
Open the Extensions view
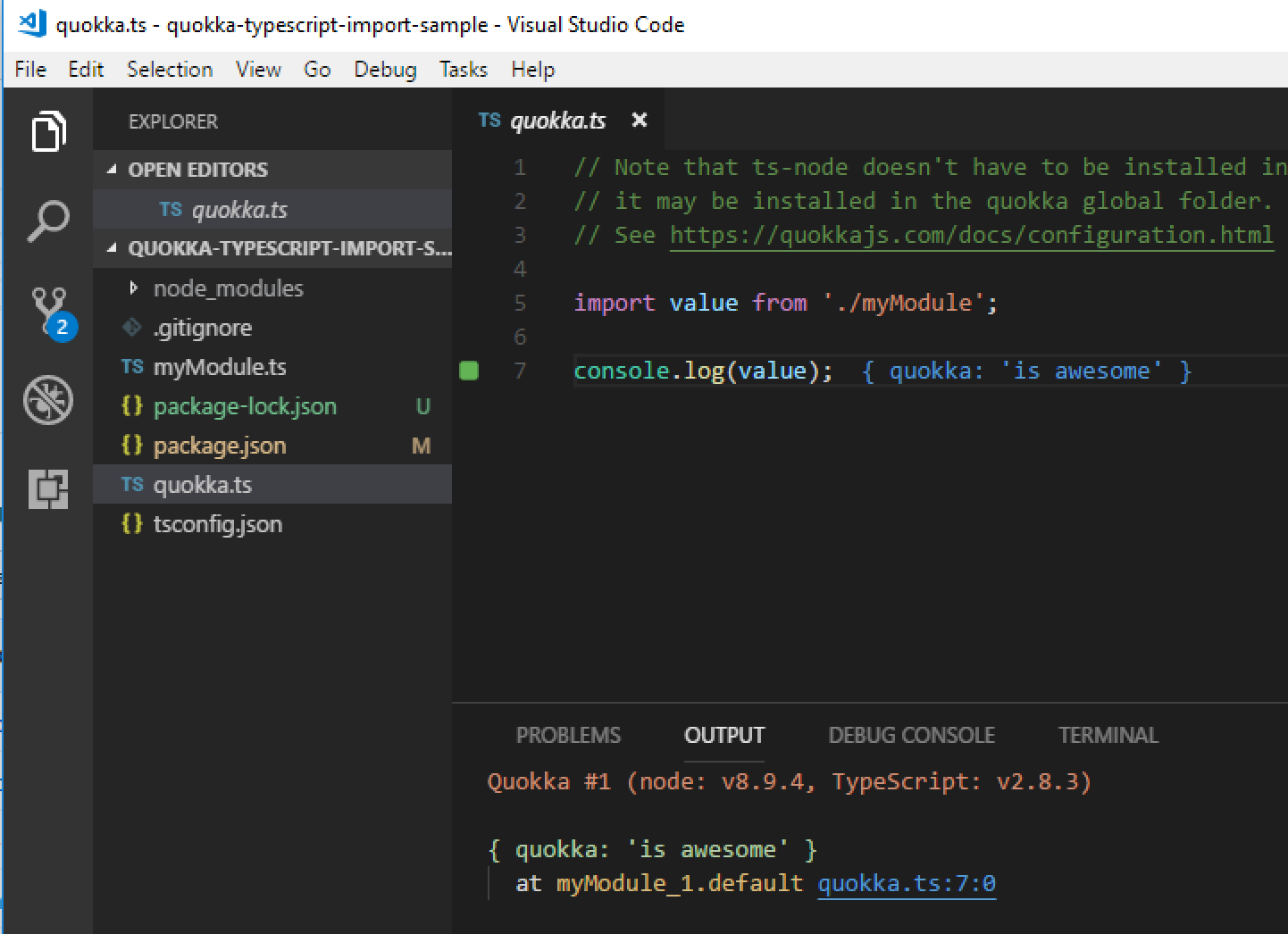48,489
